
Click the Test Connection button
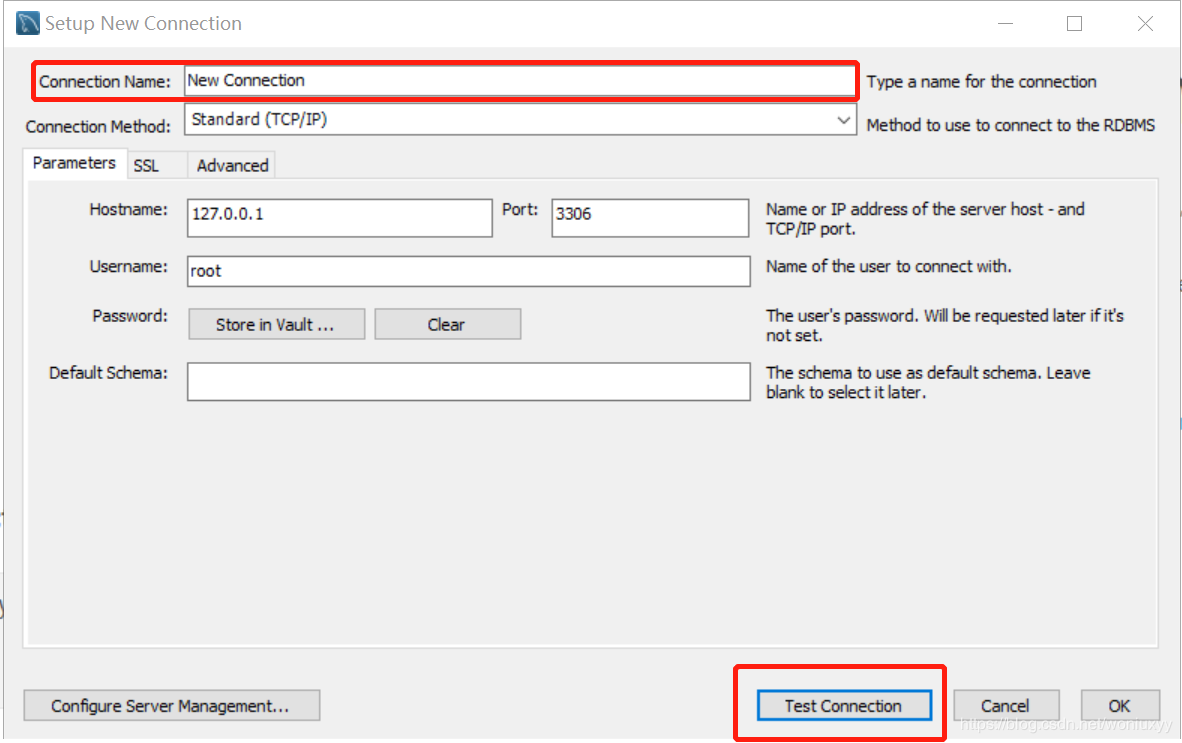coord(844,706)
